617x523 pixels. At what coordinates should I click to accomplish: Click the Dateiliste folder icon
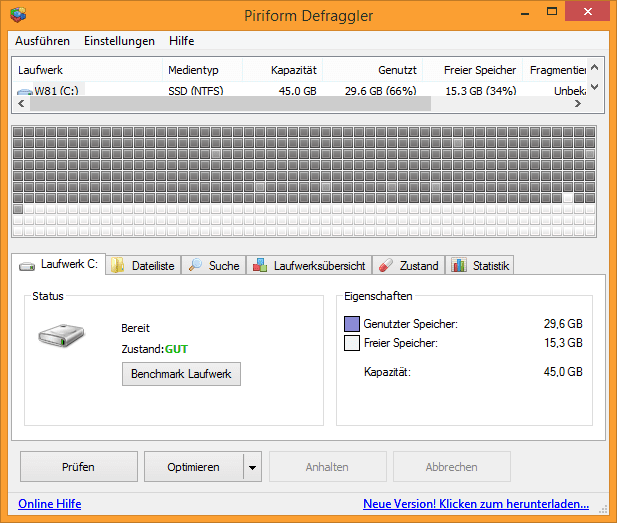point(117,265)
